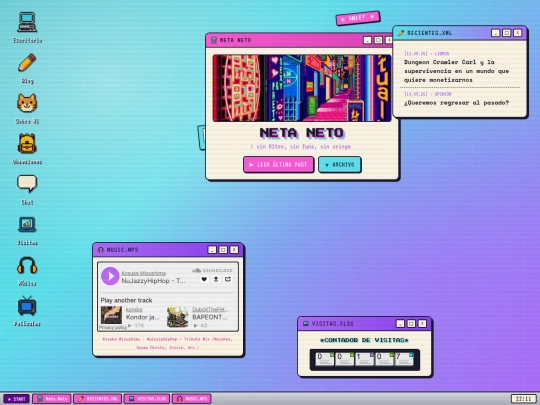Switch to RECIENTES.XML in the taskbar
Viewport: 540px width, 405px height.
(x=97, y=399)
